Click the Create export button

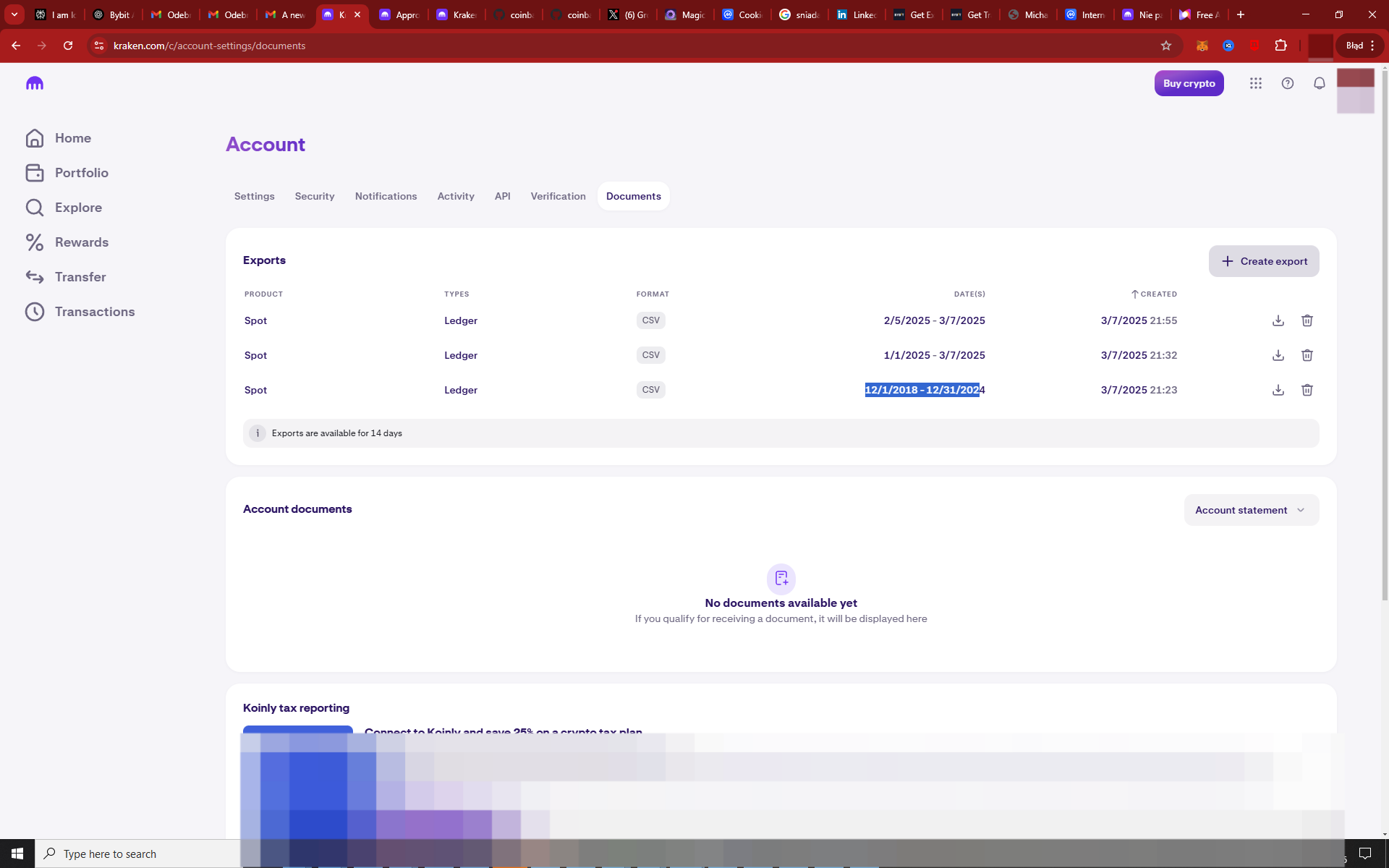coord(1263,261)
